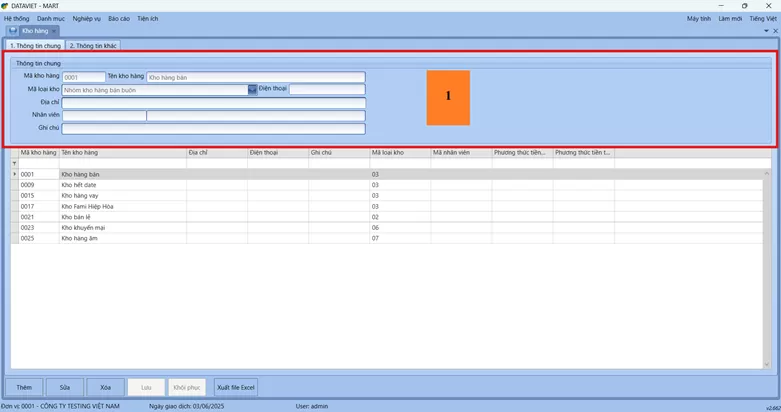Open the Nghiệp vụ menu
Viewport: 781px width, 412px height.
86,18
